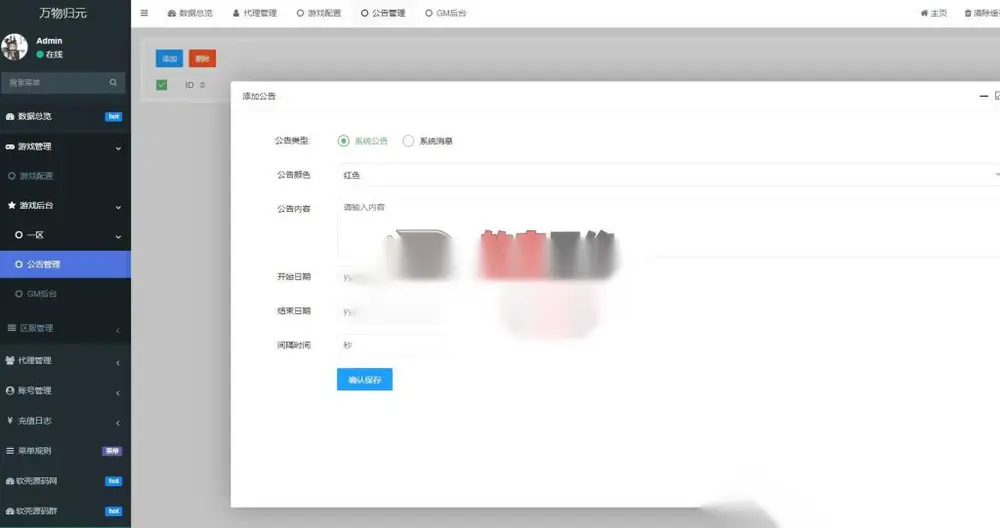The height and width of the screenshot is (528, 1000).
Task: Click the 确认保存 button
Action: click(x=365, y=379)
